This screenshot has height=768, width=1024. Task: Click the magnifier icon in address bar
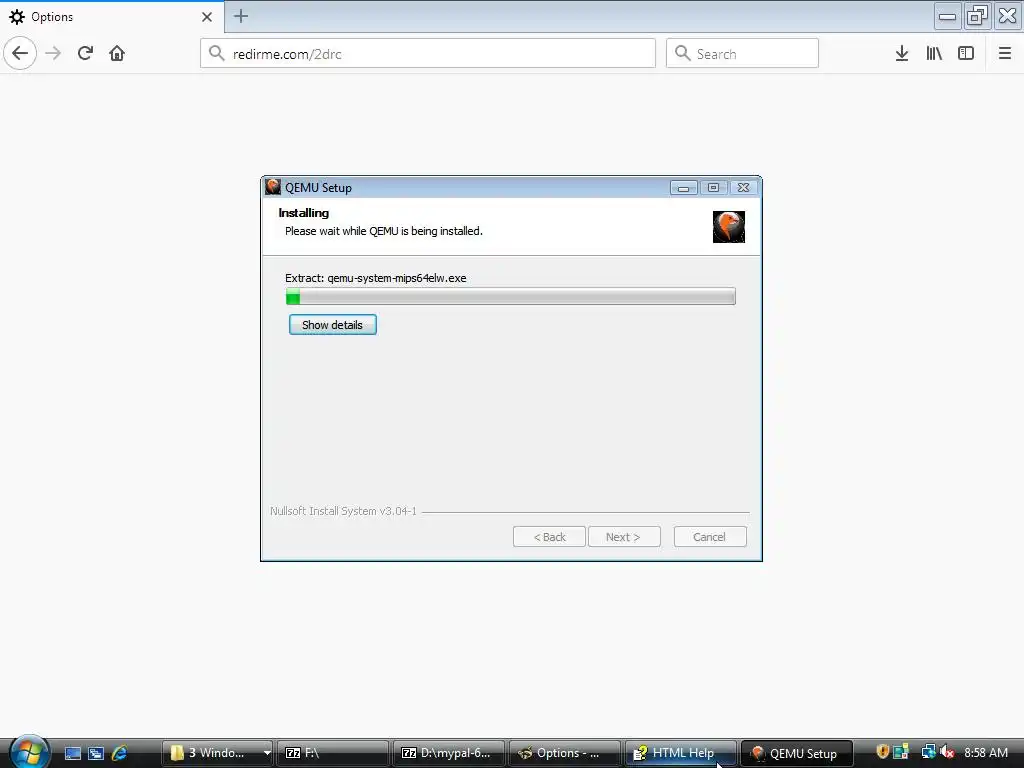coord(217,54)
